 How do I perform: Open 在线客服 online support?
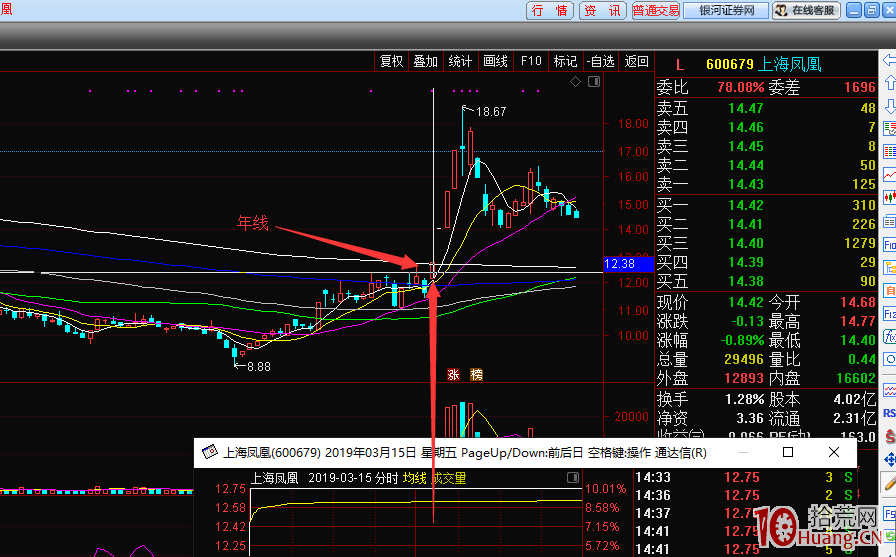806,10
